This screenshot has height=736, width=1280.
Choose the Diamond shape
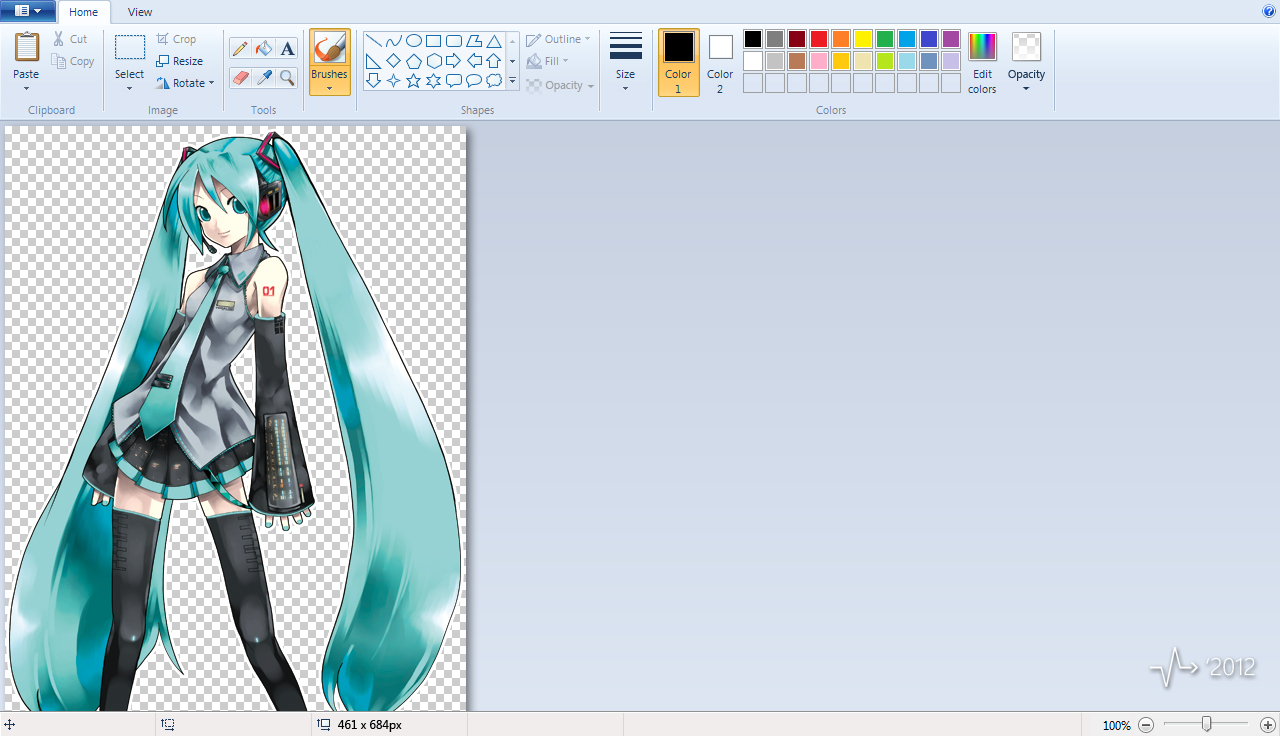(393, 61)
